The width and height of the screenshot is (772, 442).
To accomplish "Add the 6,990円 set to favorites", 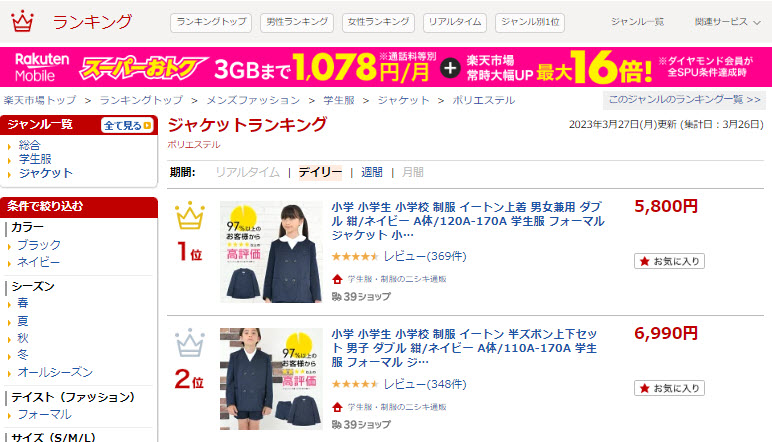I will (669, 388).
